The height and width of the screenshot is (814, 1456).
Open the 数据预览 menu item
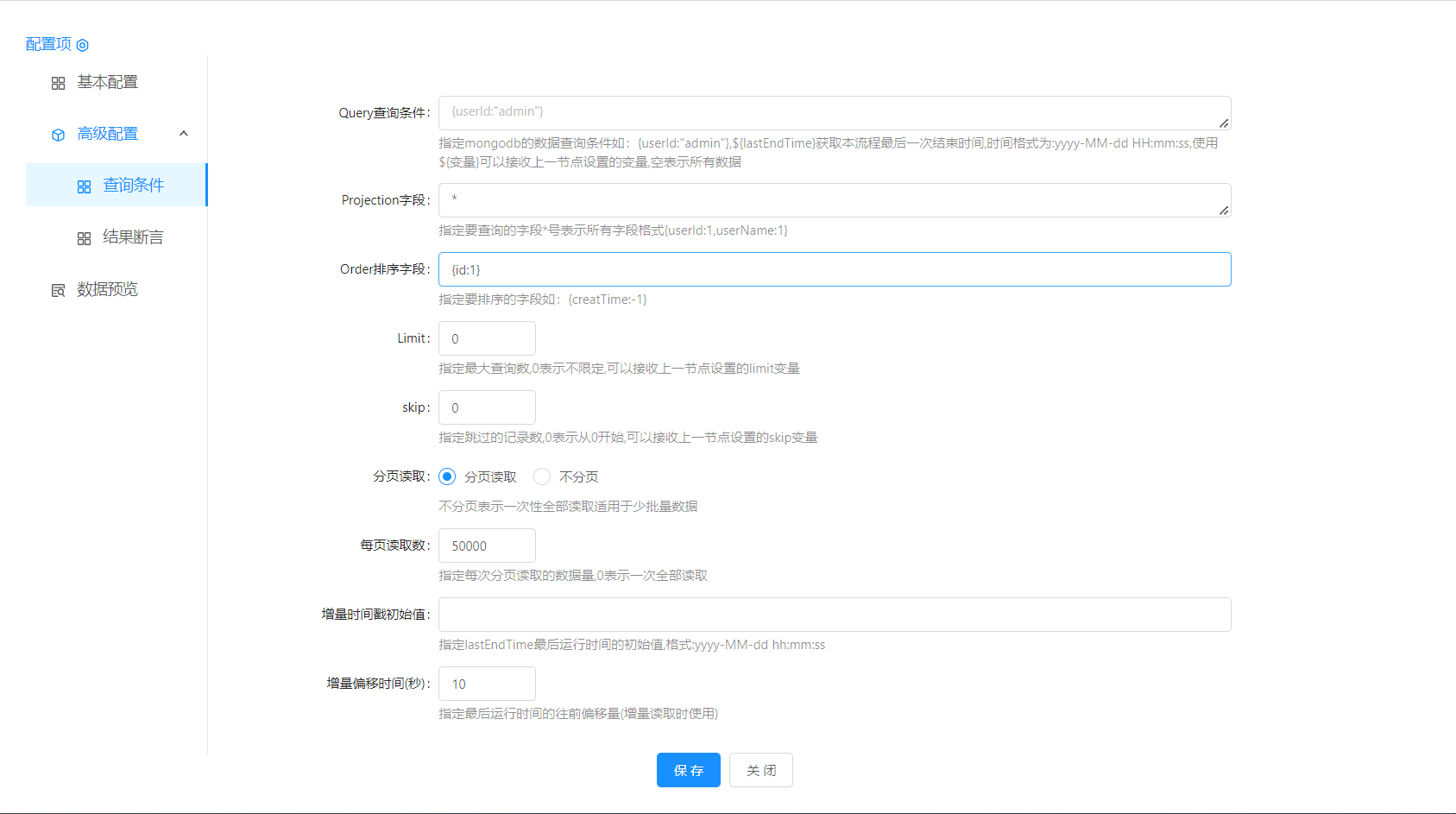(x=107, y=289)
